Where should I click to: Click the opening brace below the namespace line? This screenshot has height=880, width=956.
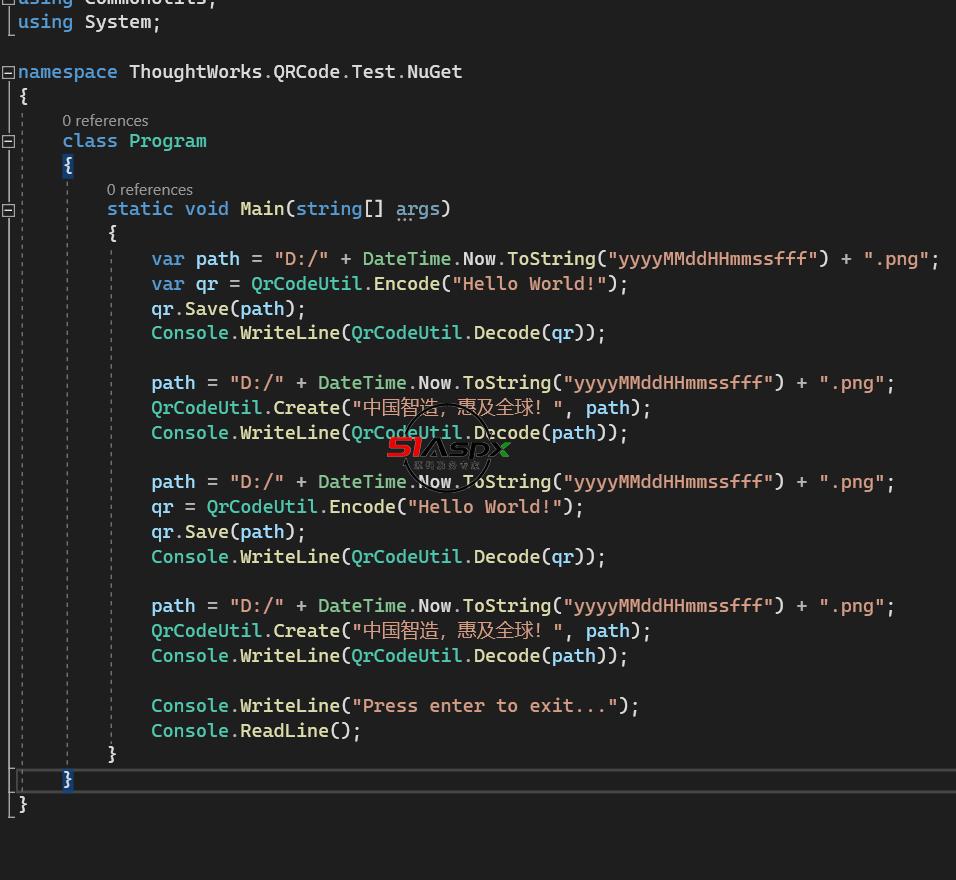[24, 96]
